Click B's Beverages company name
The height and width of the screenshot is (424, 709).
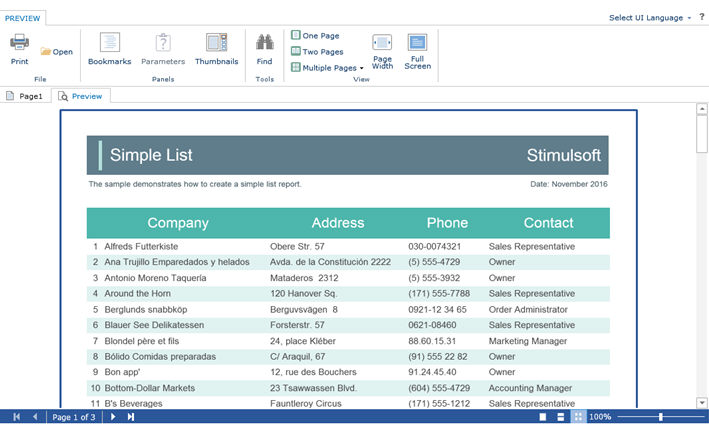[x=133, y=403]
